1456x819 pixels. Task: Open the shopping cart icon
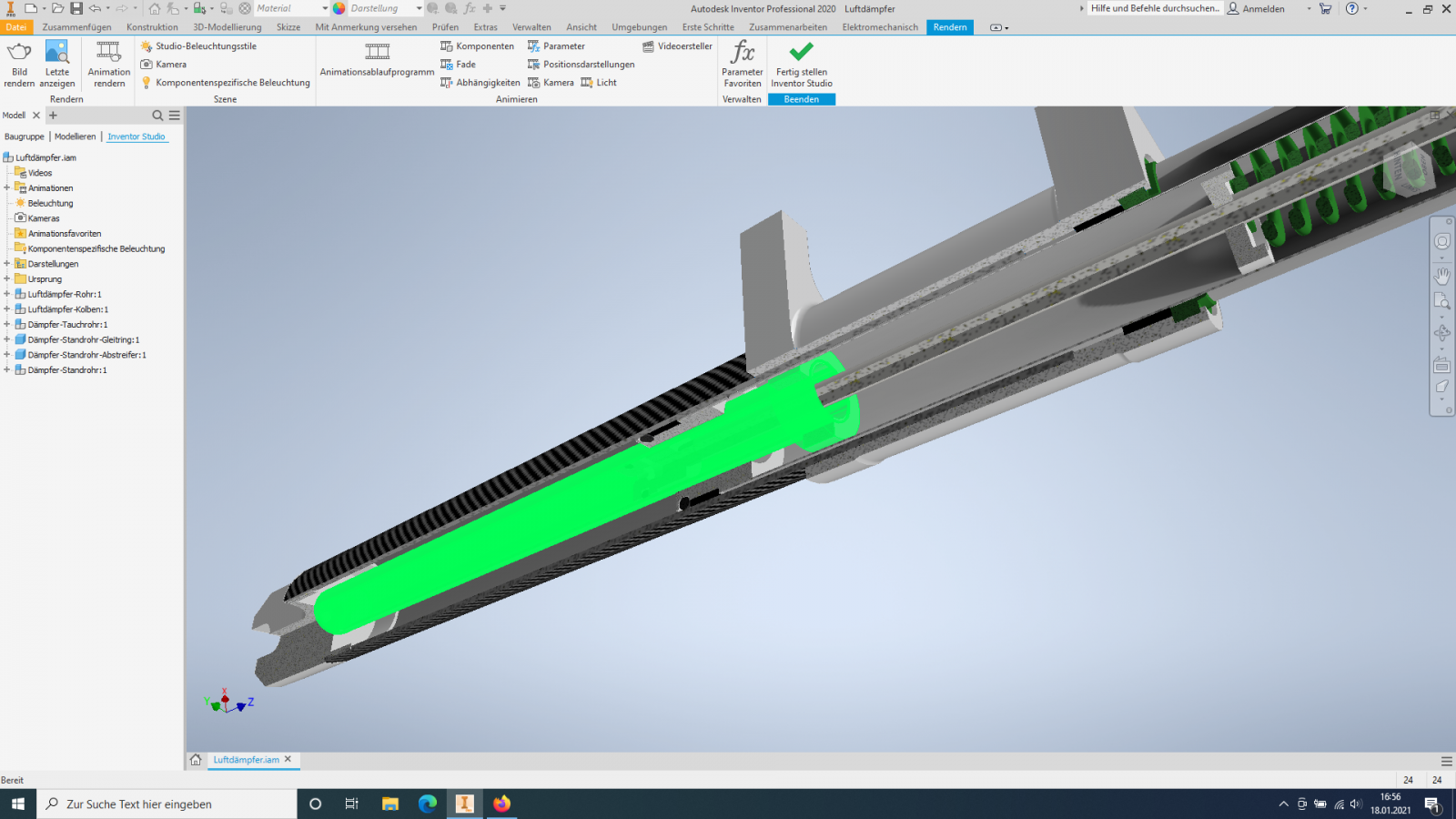pos(1326,8)
